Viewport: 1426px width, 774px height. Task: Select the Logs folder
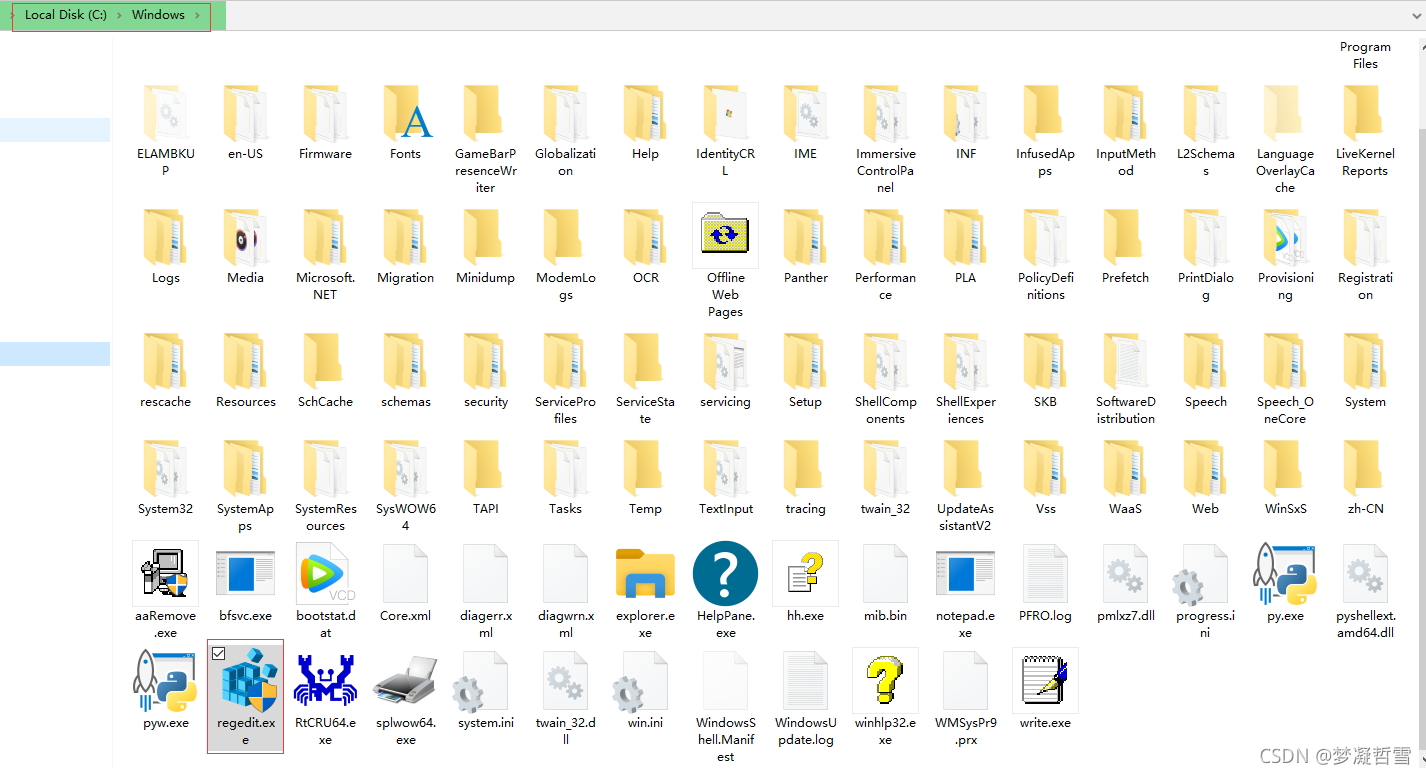[x=165, y=246]
